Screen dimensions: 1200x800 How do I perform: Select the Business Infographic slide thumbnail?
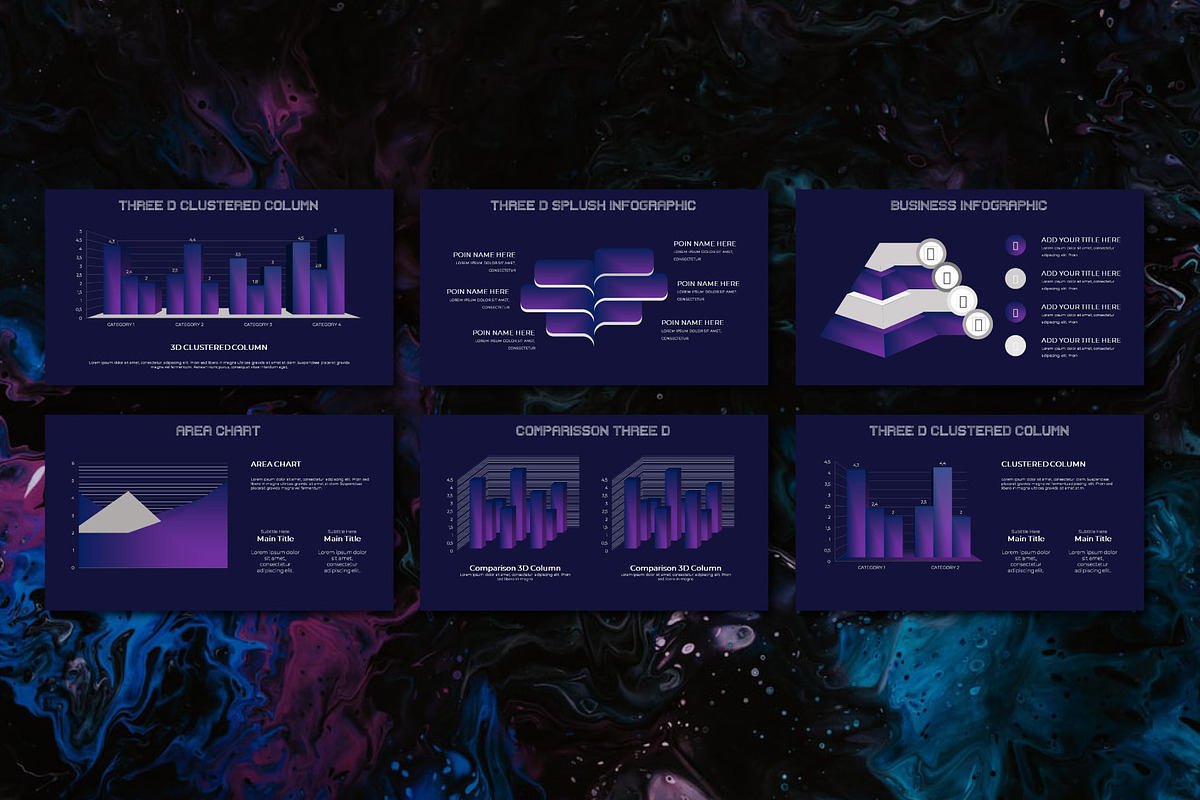click(x=970, y=287)
